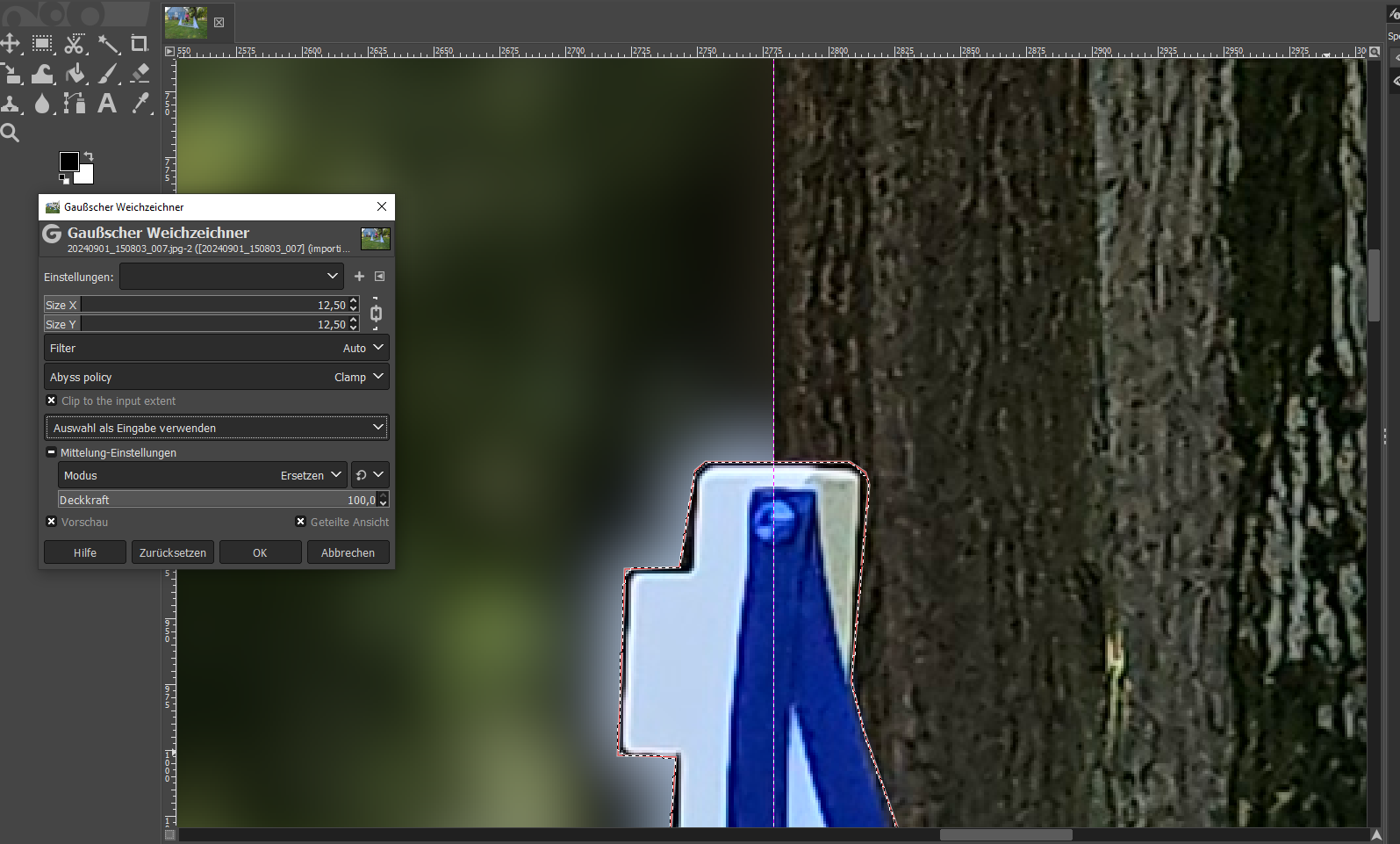Image resolution: width=1400 pixels, height=844 pixels.
Task: Pick the Bucket Fill tool
Action: click(75, 74)
